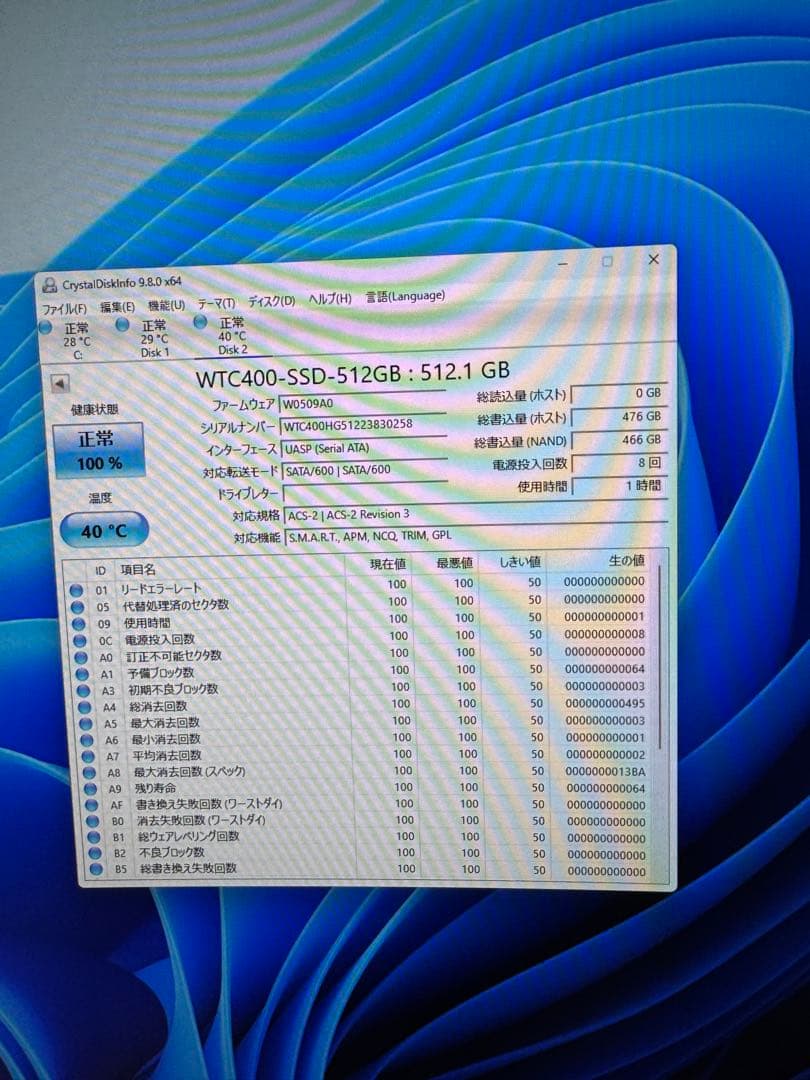Screen dimensions: 810x1080
Task: Click the CrystalDiskInfo title bar icon
Action: tap(50, 285)
